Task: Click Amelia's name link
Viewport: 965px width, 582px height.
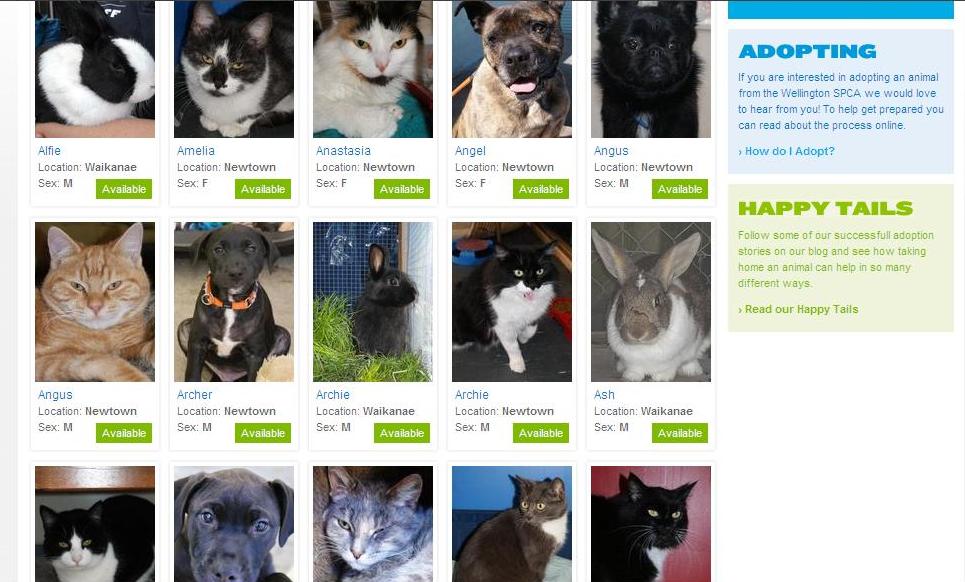Action: tap(196, 151)
